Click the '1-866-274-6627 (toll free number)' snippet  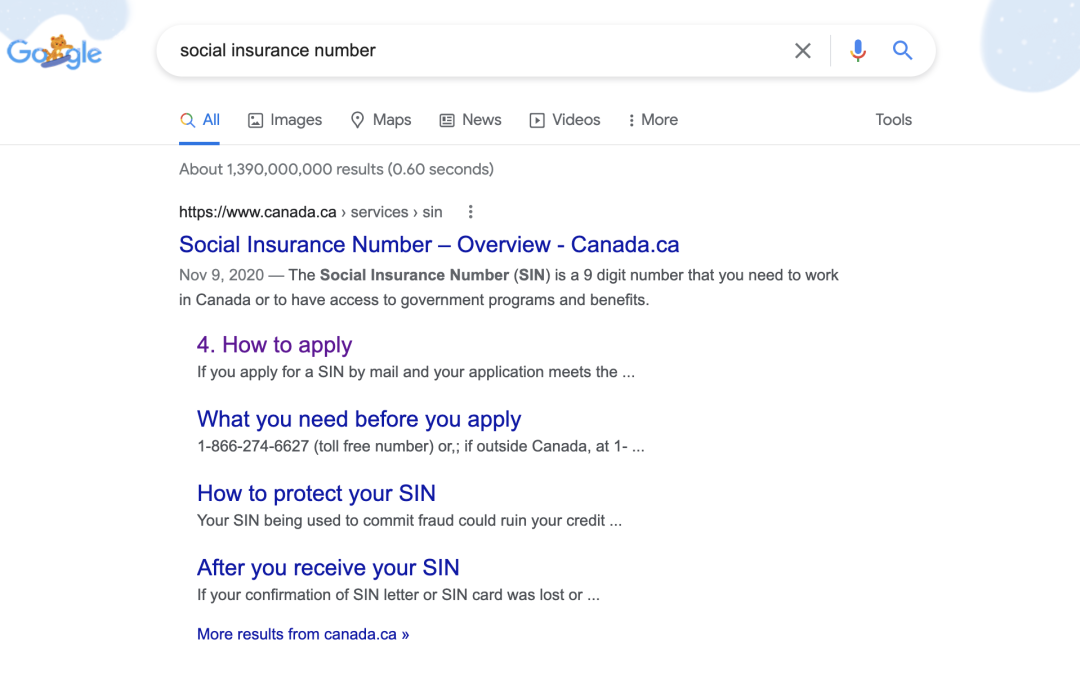421,446
